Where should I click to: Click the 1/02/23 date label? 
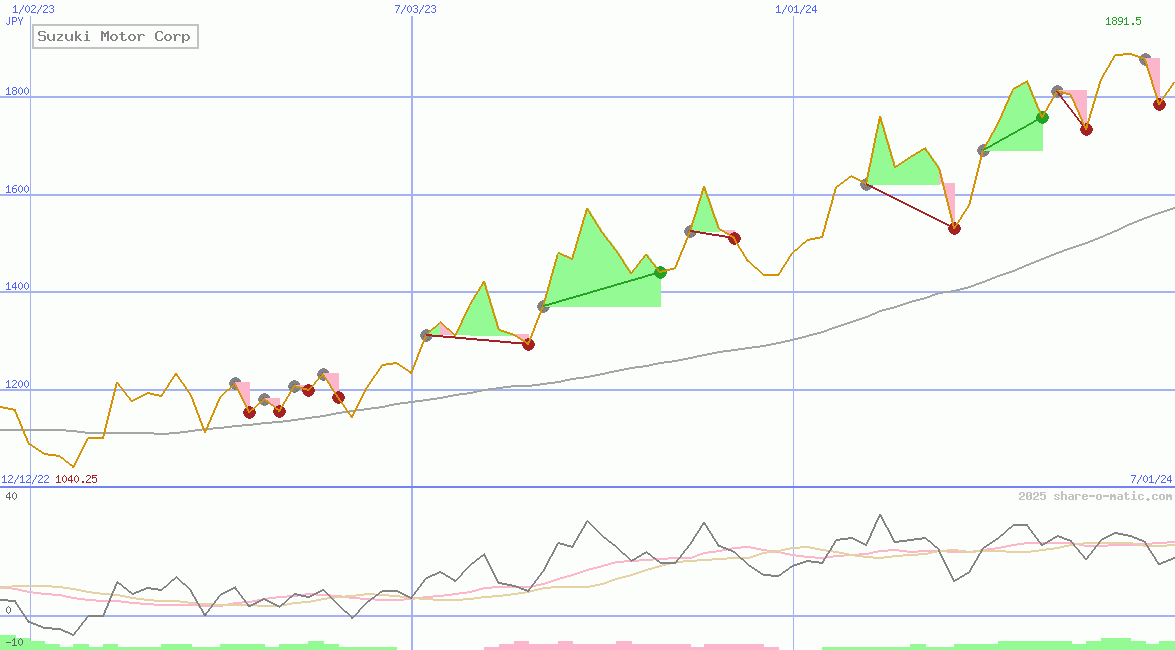tap(33, 9)
